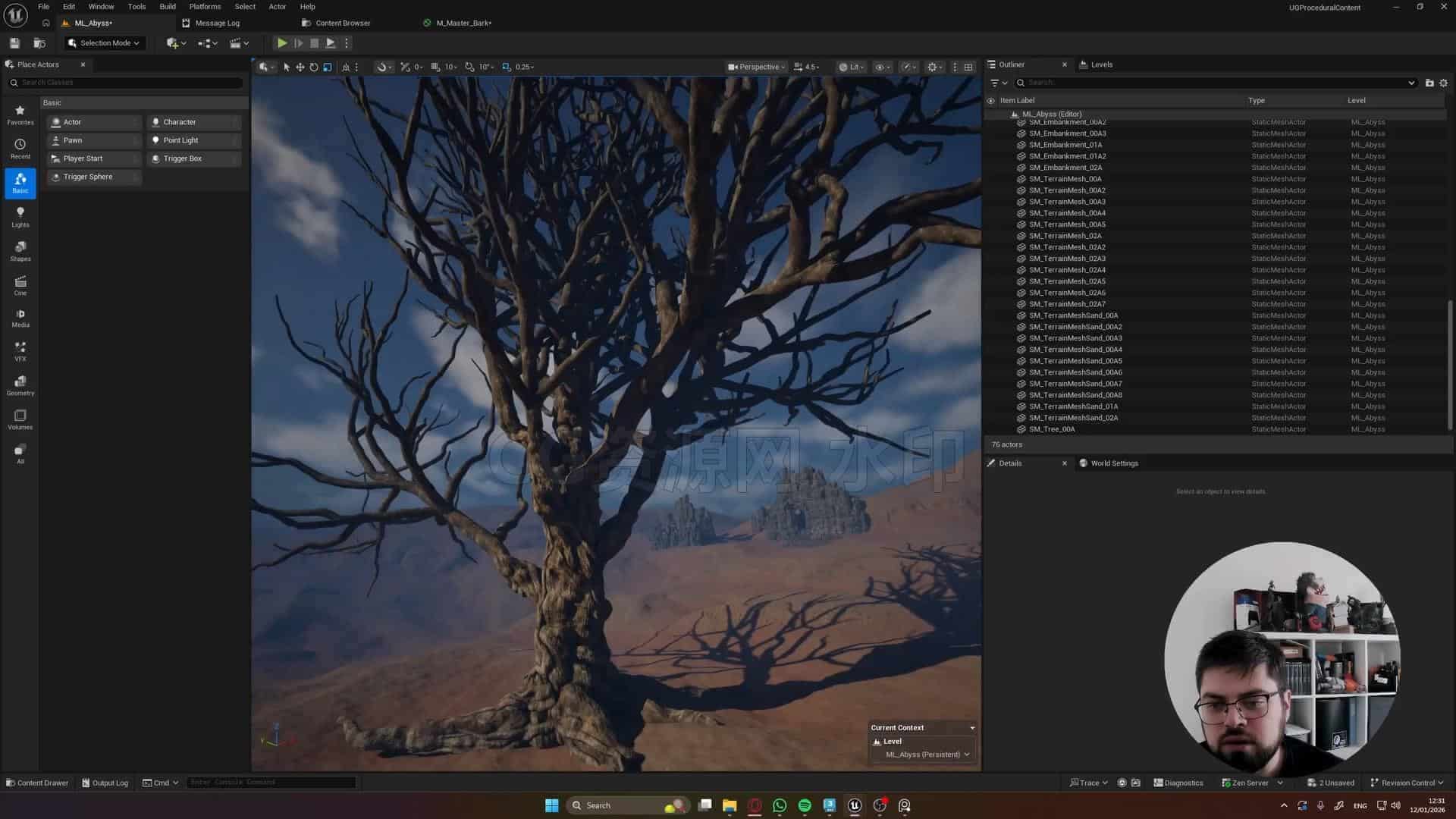Open Lights category in Place Actors
The width and height of the screenshot is (1456, 819).
20,217
